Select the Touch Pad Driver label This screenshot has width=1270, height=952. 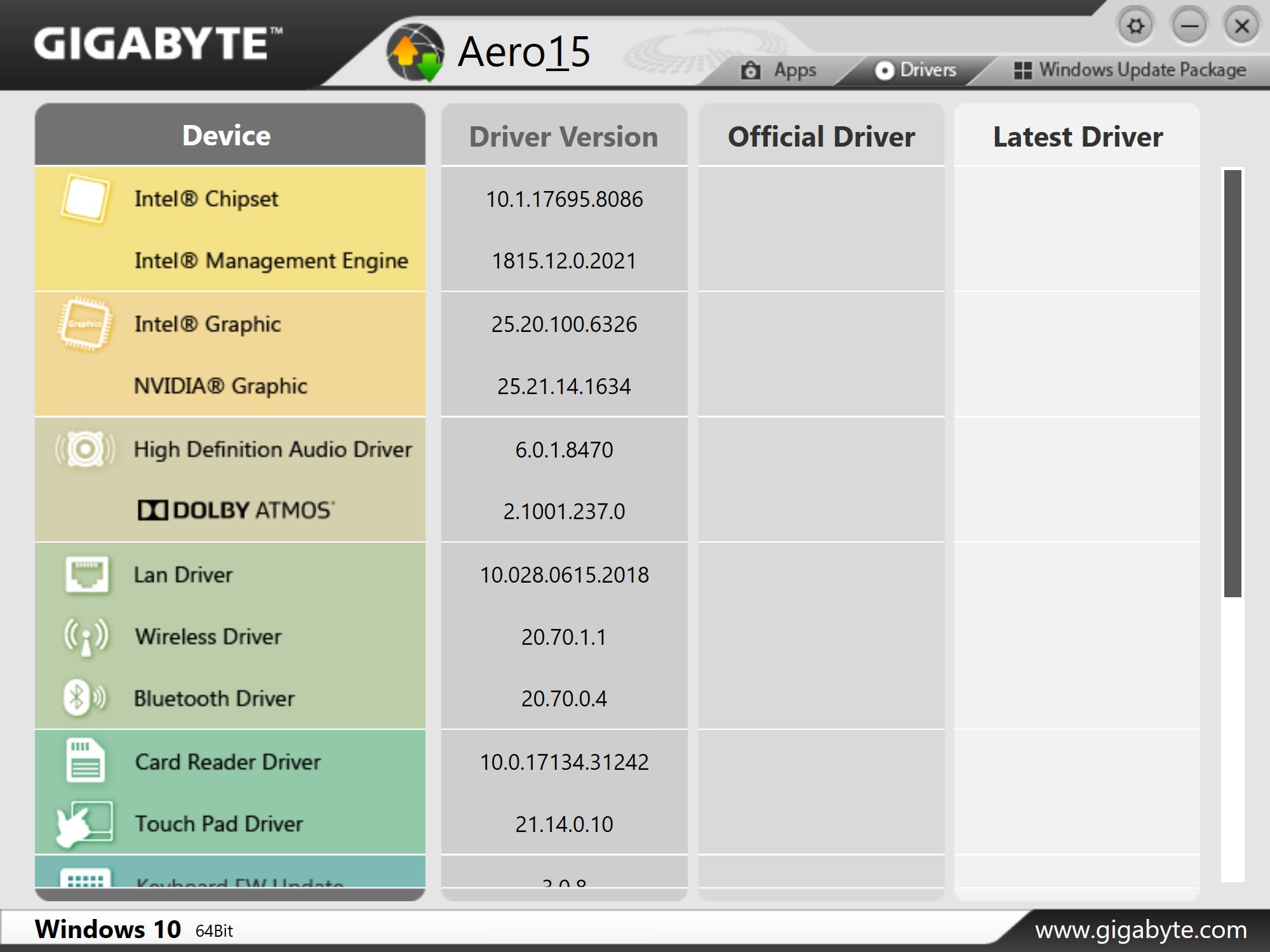pyautogui.click(x=219, y=824)
